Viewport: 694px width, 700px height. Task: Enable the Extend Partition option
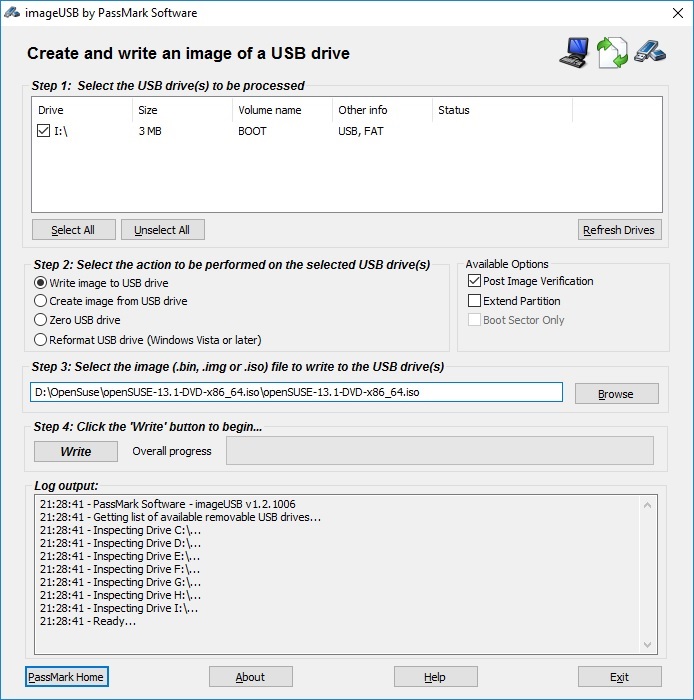tap(475, 301)
